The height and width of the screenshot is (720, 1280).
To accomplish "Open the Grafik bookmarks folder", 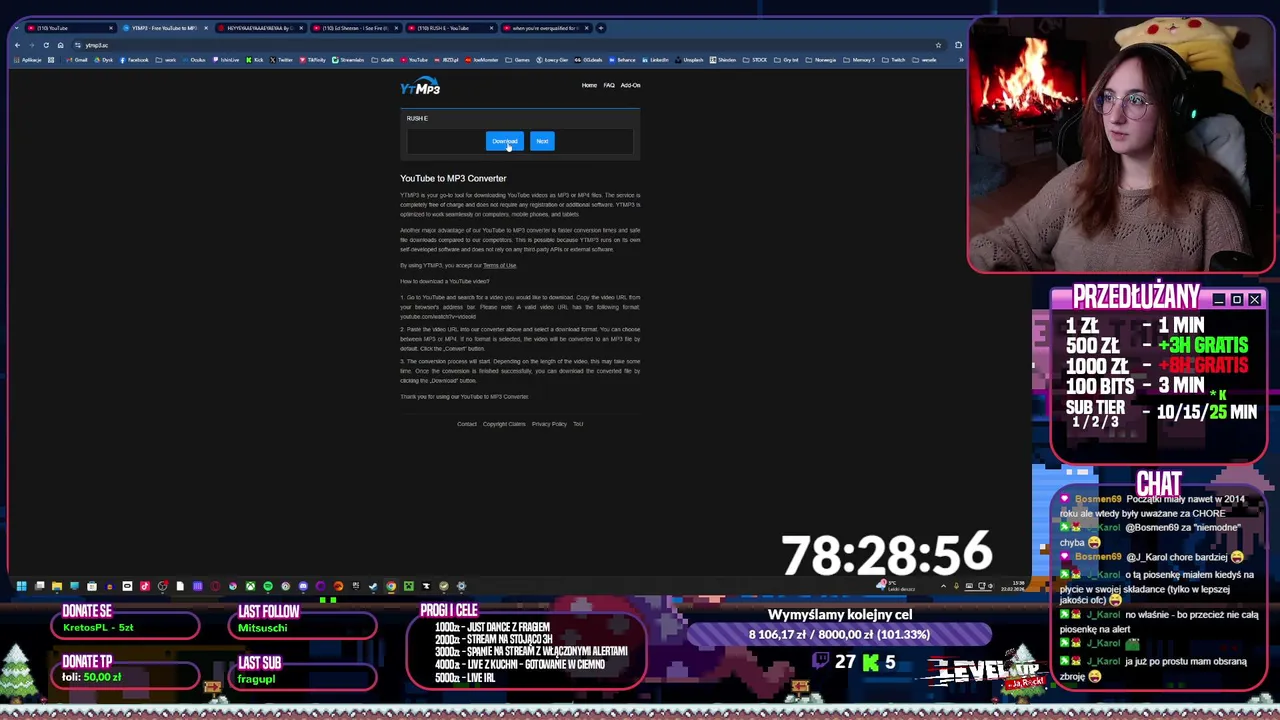I will click(383, 60).
